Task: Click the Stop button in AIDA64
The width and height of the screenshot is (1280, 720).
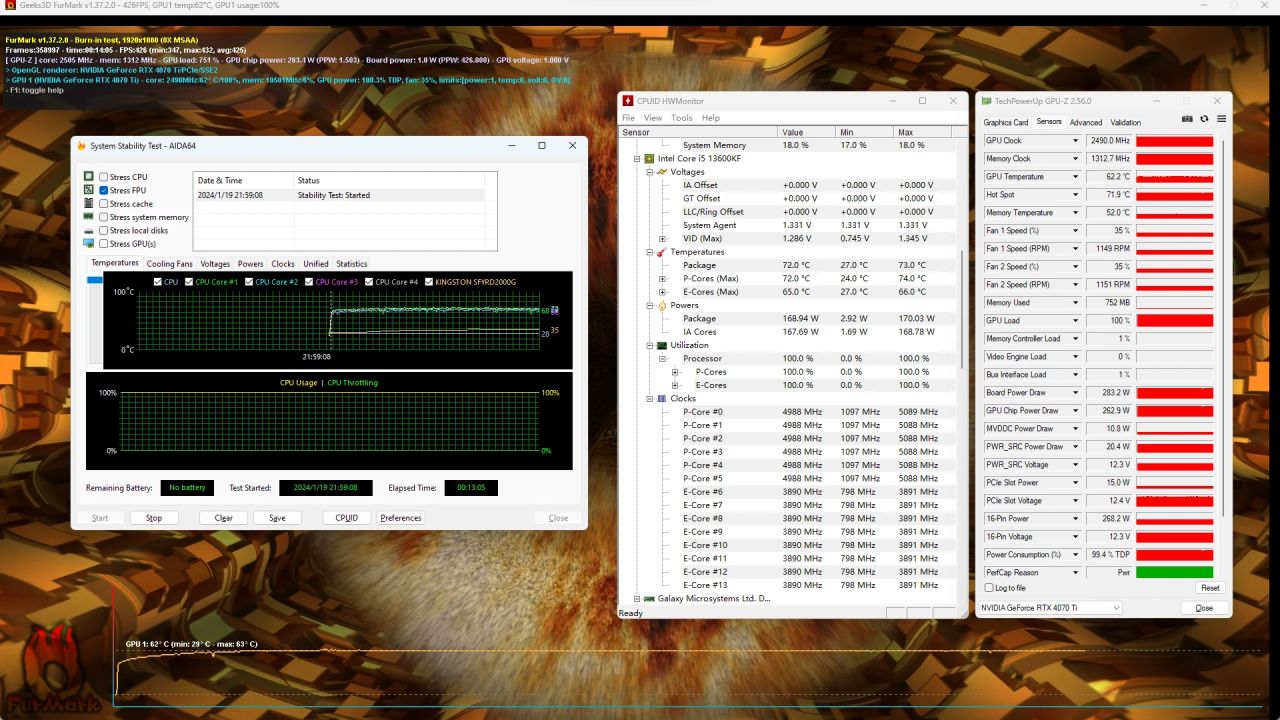Action: [153, 518]
